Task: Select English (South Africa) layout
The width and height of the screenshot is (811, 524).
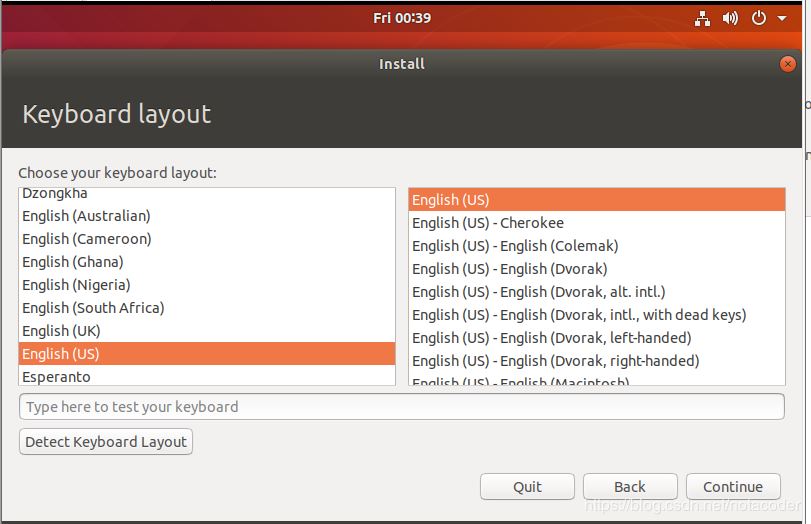Action: [x=93, y=308]
